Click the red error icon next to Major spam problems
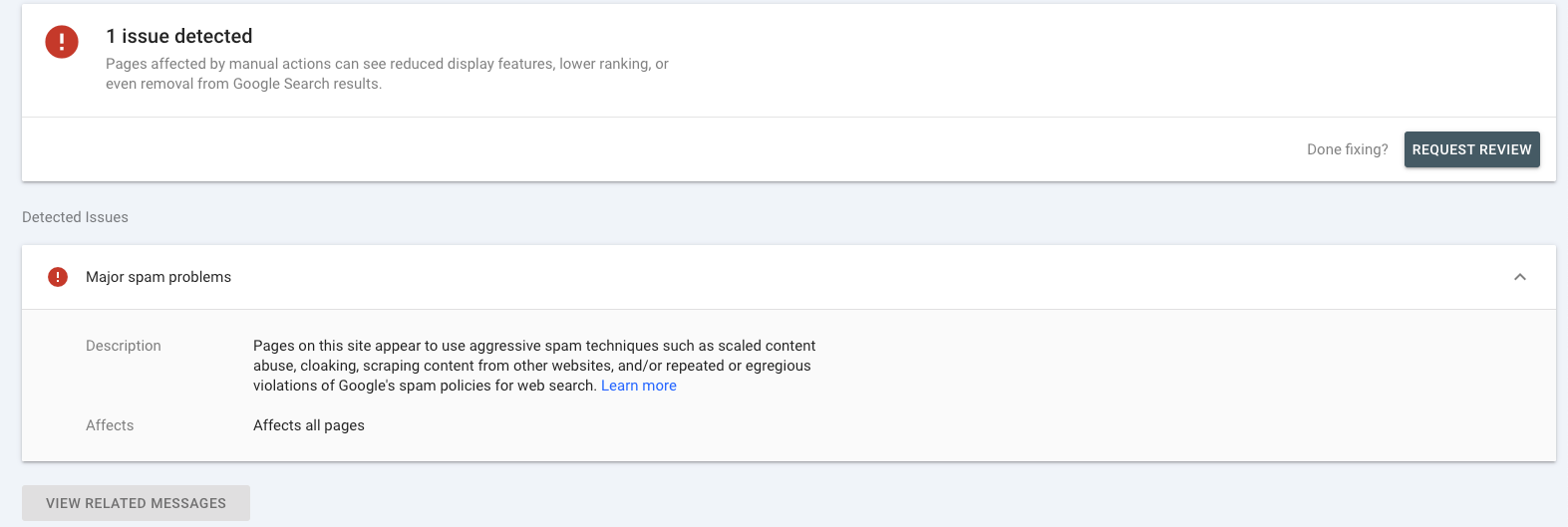This screenshot has height=527, width=1568. (58, 277)
